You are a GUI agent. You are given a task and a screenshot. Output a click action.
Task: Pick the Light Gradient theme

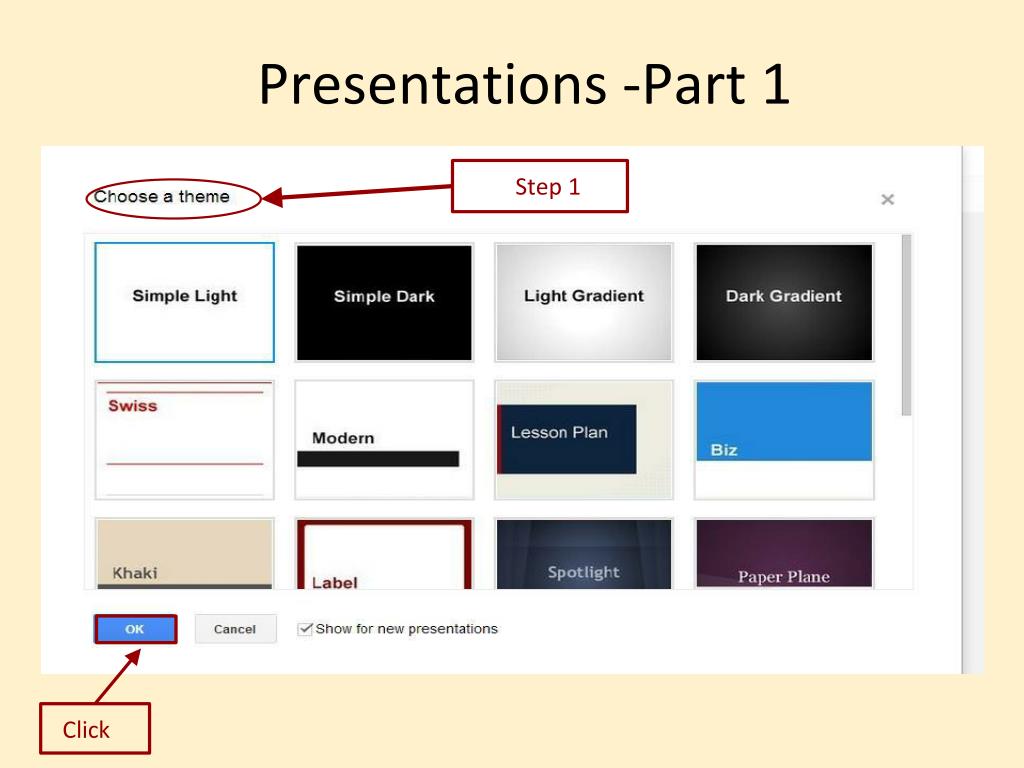[584, 302]
